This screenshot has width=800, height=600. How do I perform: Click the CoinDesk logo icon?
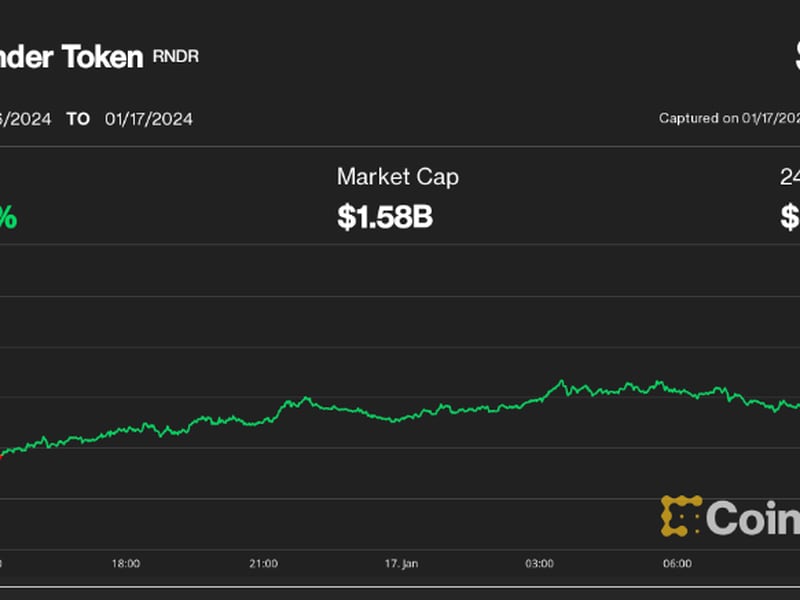click(679, 516)
